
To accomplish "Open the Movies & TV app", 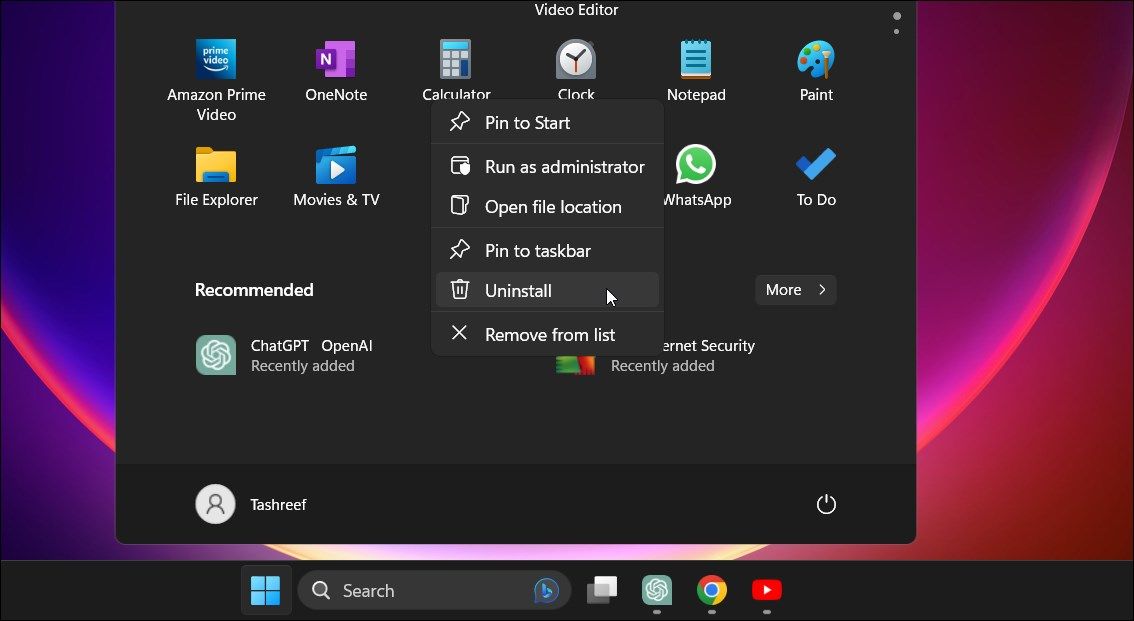I will [336, 165].
